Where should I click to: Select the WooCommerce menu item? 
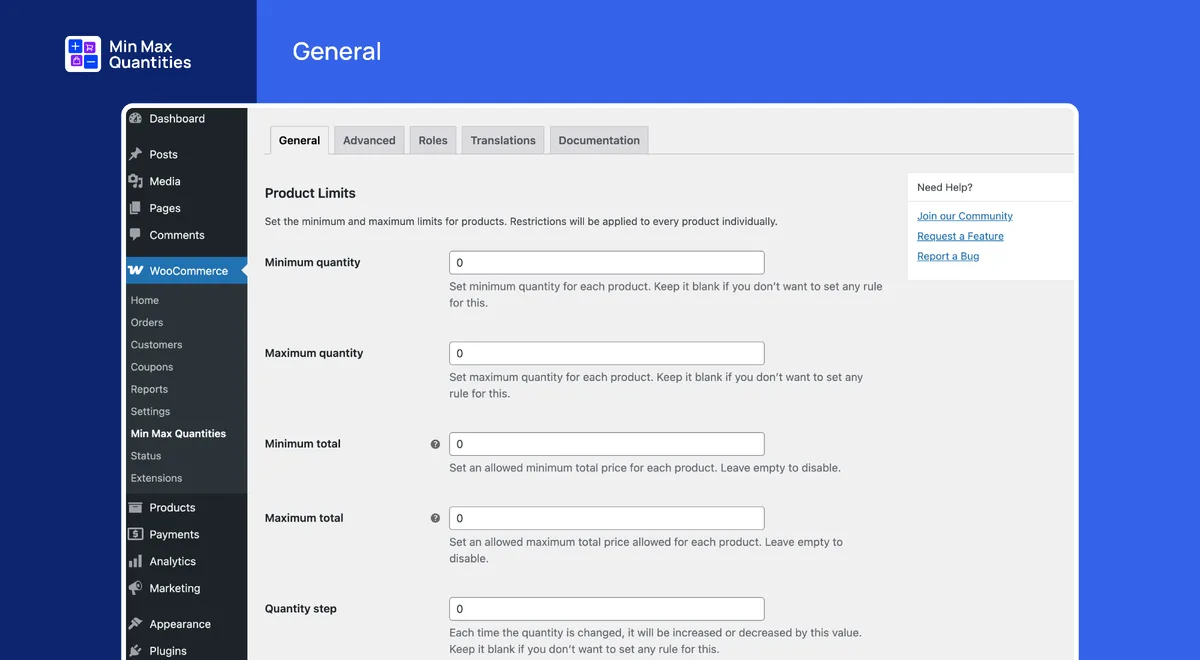pyautogui.click(x=186, y=271)
